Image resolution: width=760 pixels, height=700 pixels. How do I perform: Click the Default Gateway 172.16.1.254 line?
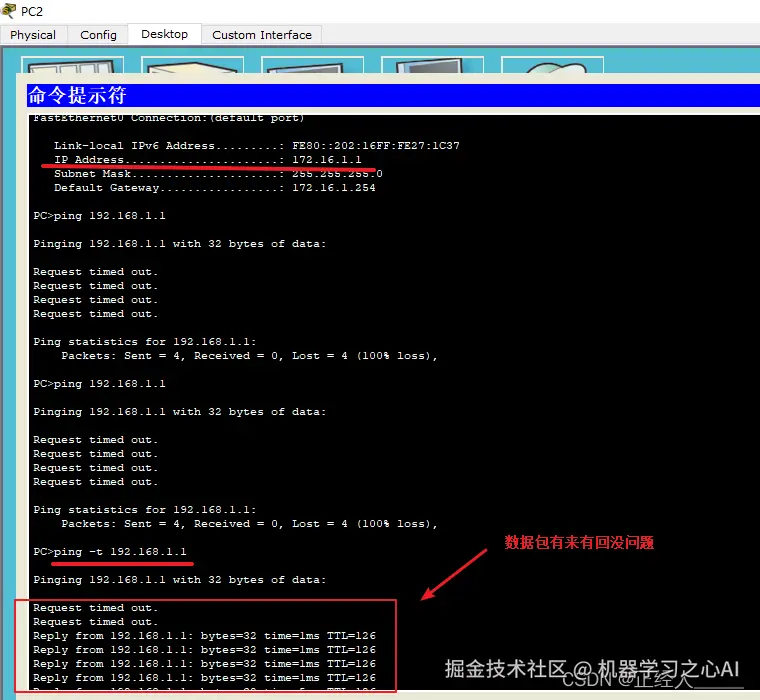click(x=214, y=188)
